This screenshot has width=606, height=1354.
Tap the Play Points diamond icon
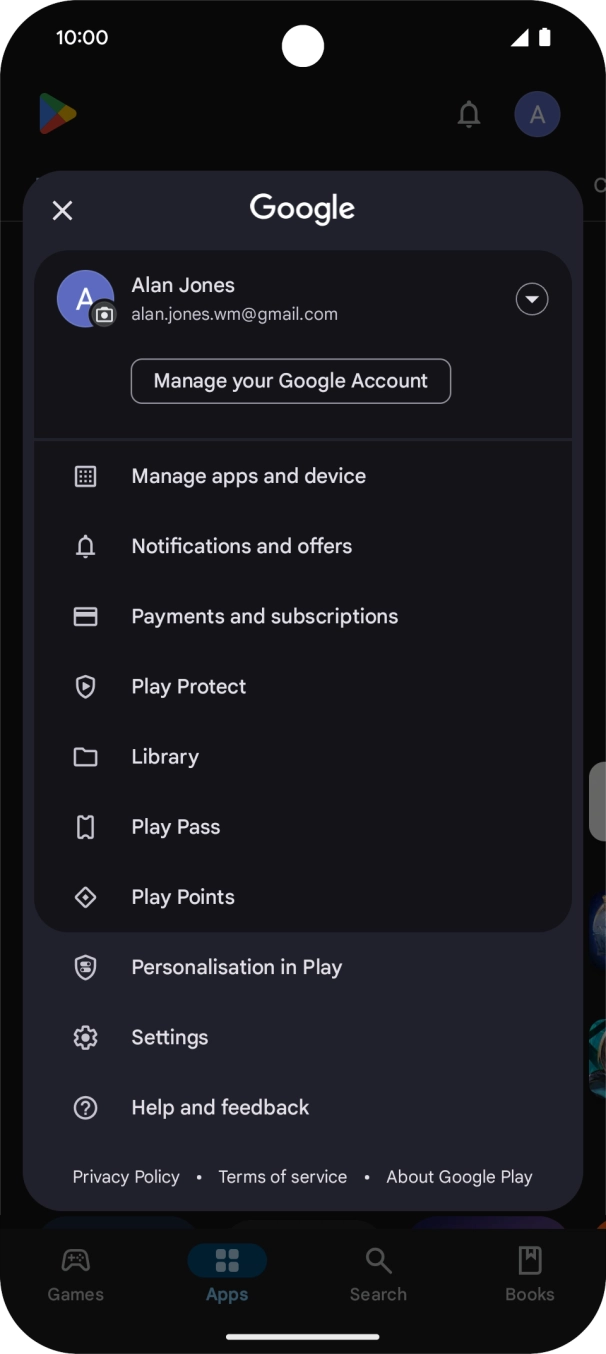[85, 897]
